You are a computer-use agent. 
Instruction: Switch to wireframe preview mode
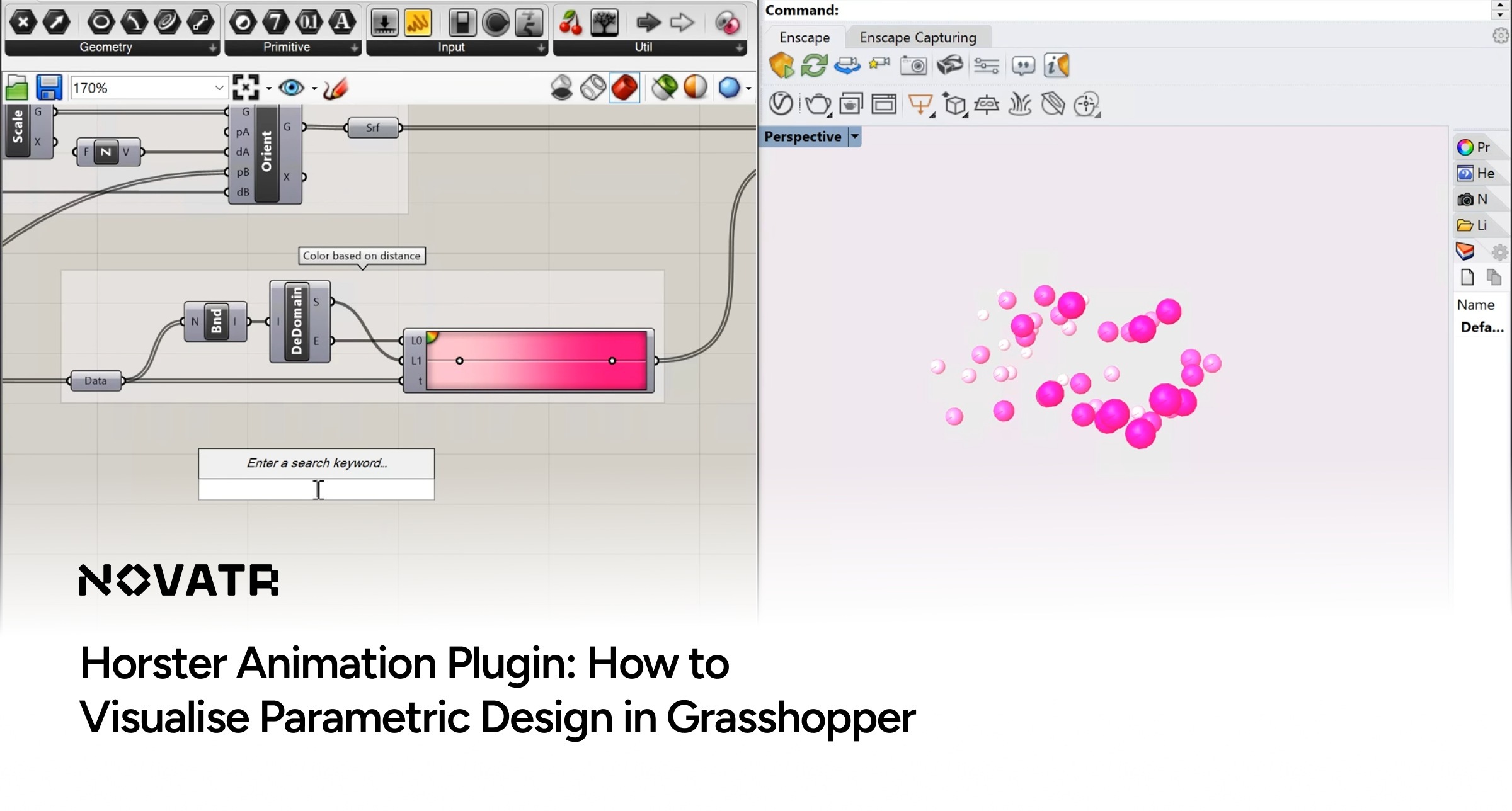[593, 88]
